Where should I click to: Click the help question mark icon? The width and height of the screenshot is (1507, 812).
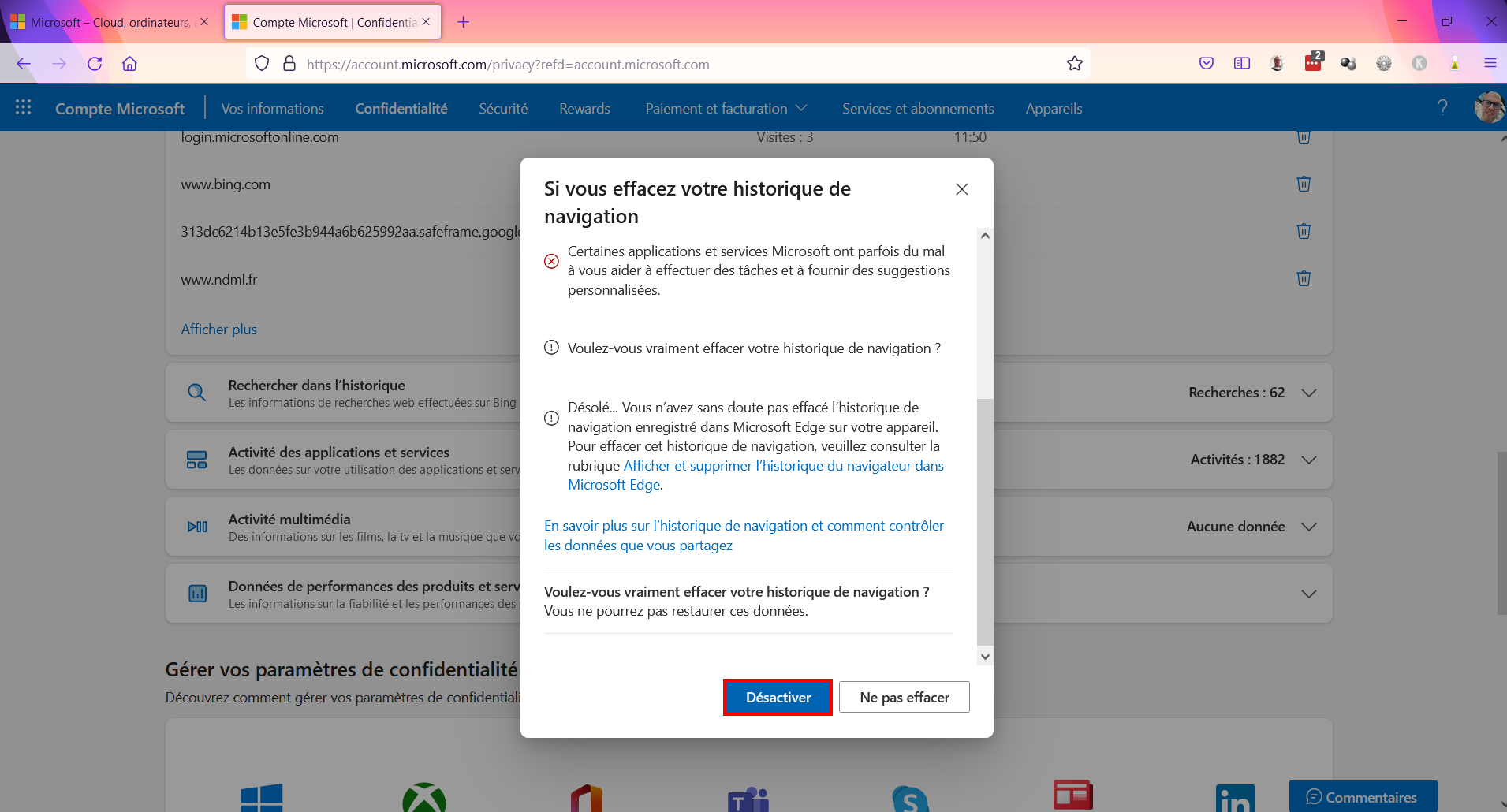(1442, 107)
